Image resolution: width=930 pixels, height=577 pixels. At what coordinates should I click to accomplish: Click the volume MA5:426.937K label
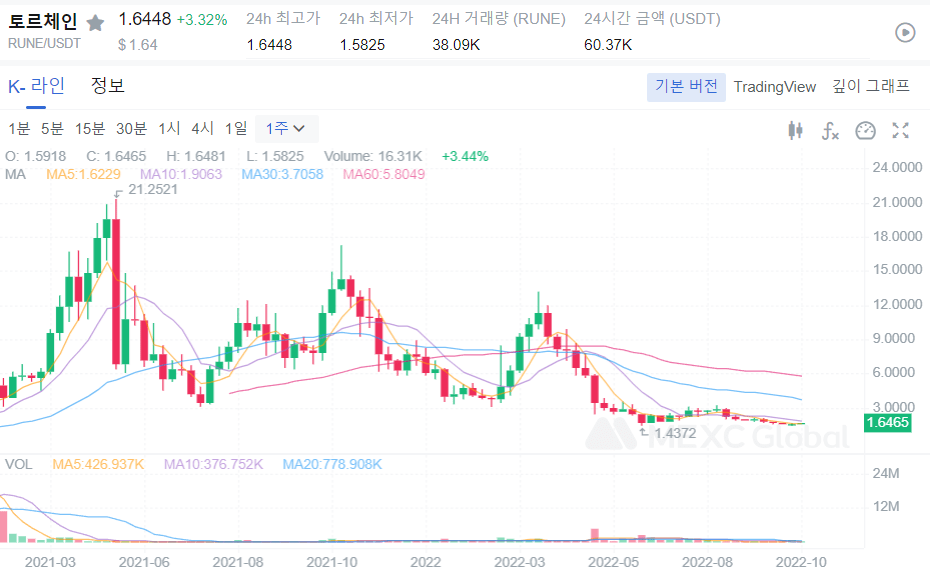coord(98,464)
